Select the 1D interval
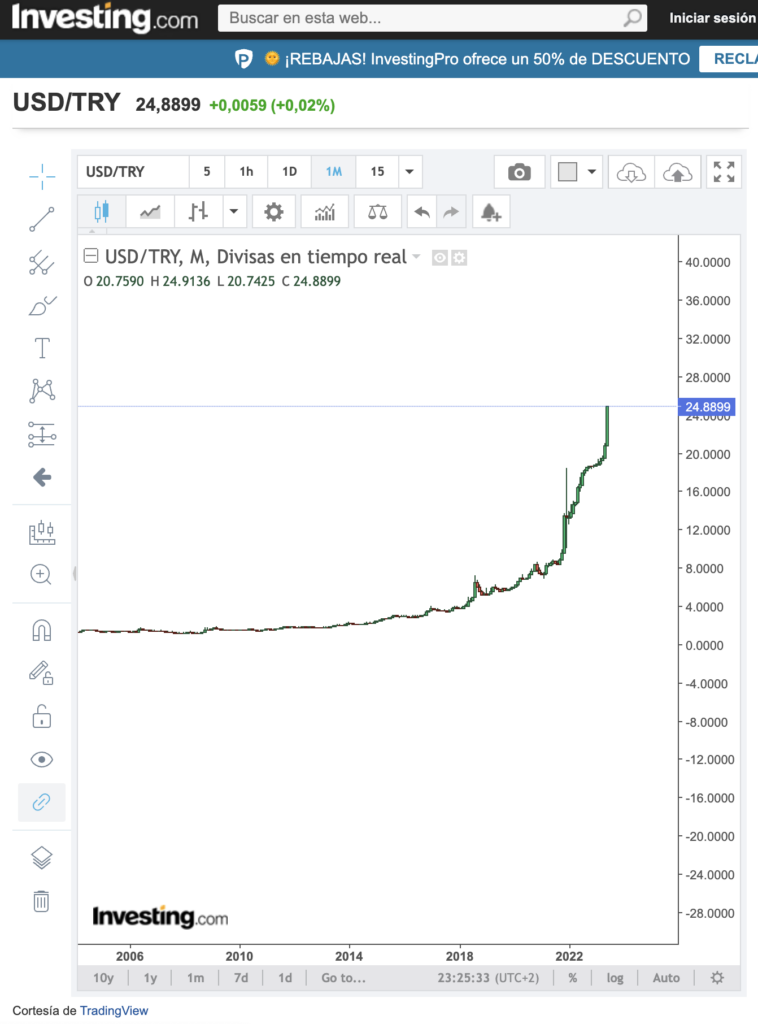The width and height of the screenshot is (758, 1024). (289, 172)
